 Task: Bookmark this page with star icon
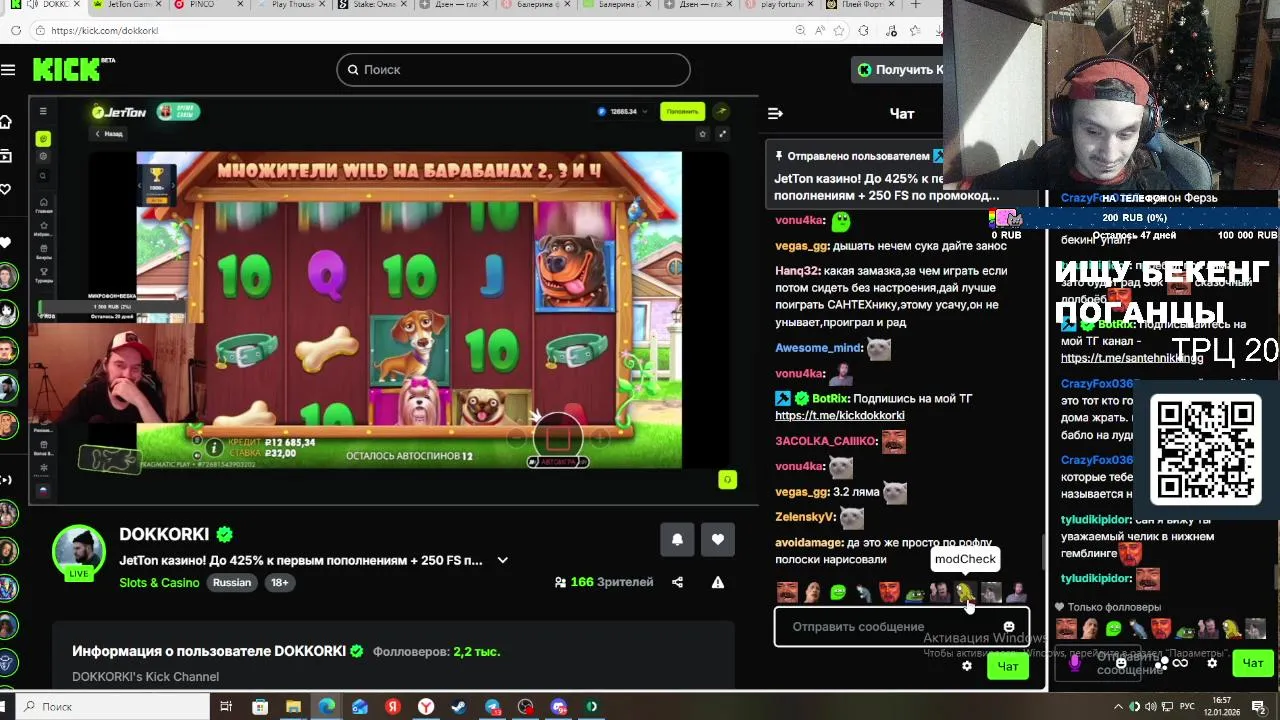(838, 31)
